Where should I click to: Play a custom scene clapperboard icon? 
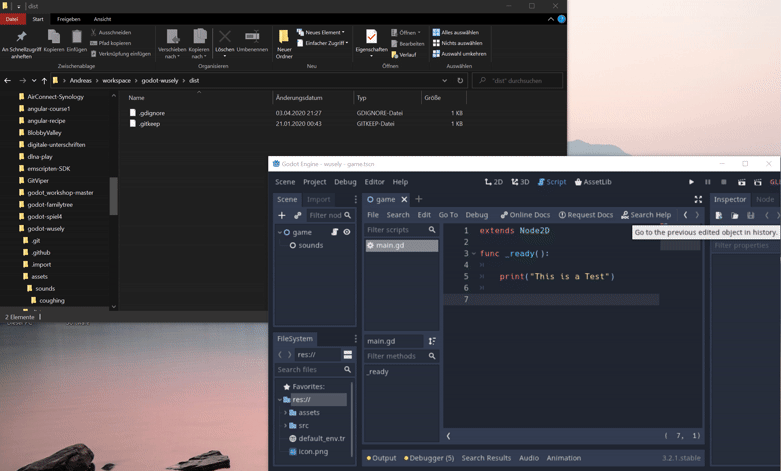(x=758, y=182)
